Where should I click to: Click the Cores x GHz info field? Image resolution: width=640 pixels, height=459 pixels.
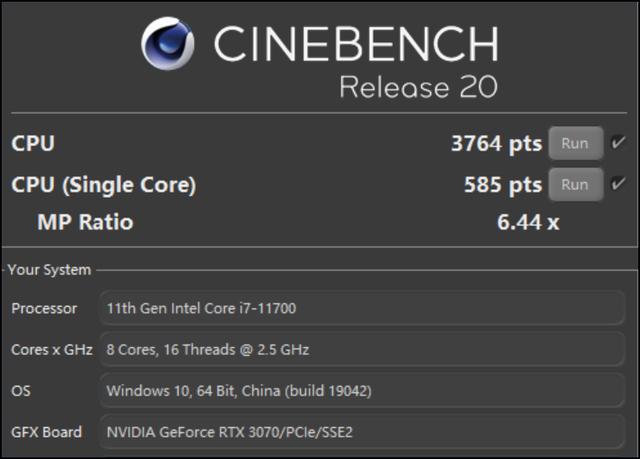(364, 350)
